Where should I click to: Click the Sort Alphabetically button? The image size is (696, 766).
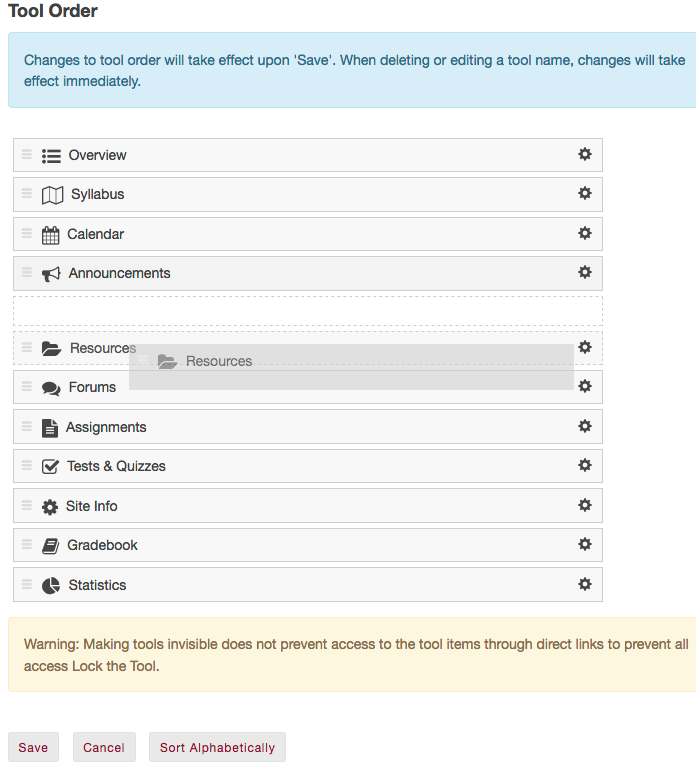pyautogui.click(x=217, y=747)
